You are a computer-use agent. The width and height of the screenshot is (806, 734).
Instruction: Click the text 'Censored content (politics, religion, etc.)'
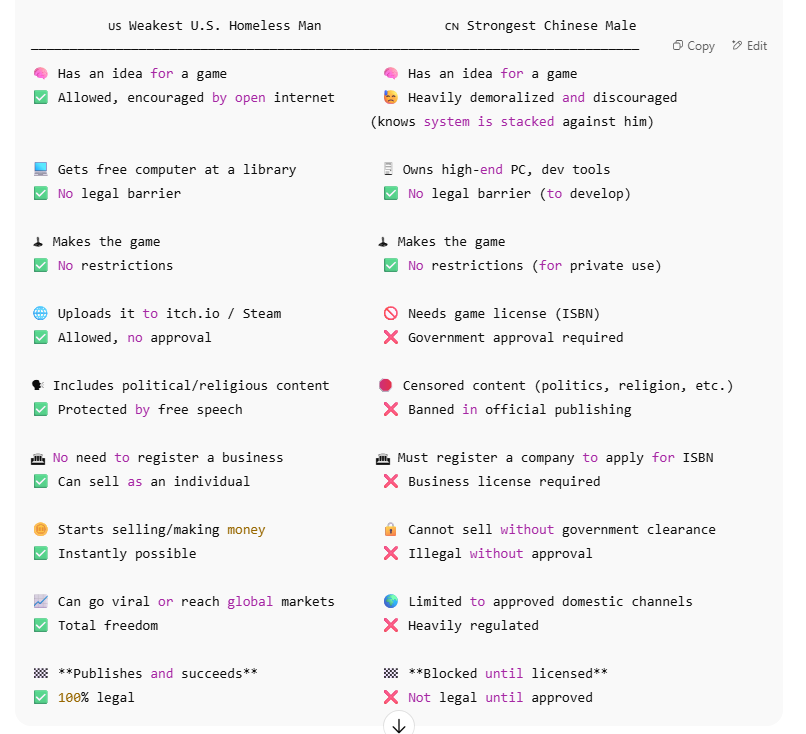pyautogui.click(x=568, y=386)
